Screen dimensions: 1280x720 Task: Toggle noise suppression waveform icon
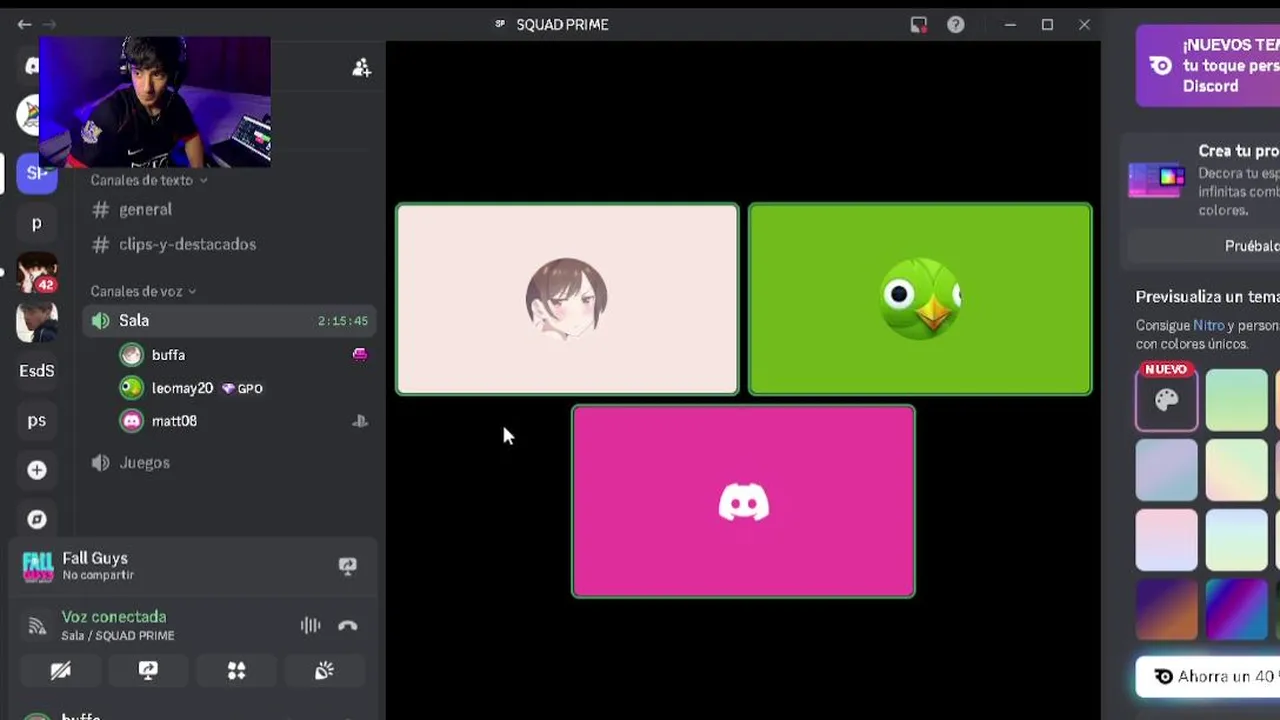point(310,626)
